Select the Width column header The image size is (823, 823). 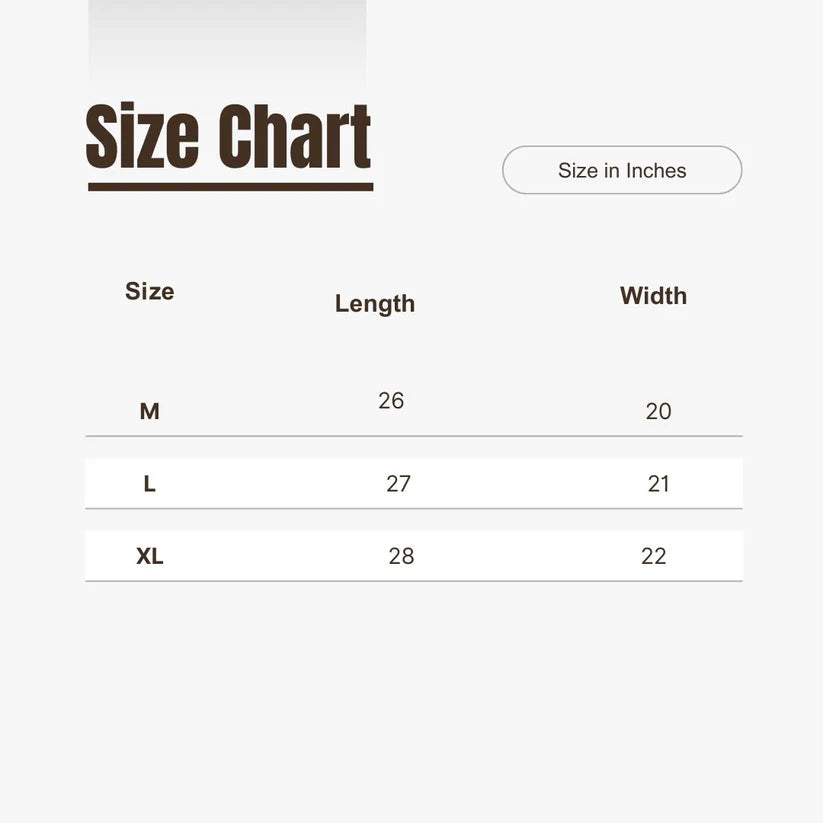(653, 296)
